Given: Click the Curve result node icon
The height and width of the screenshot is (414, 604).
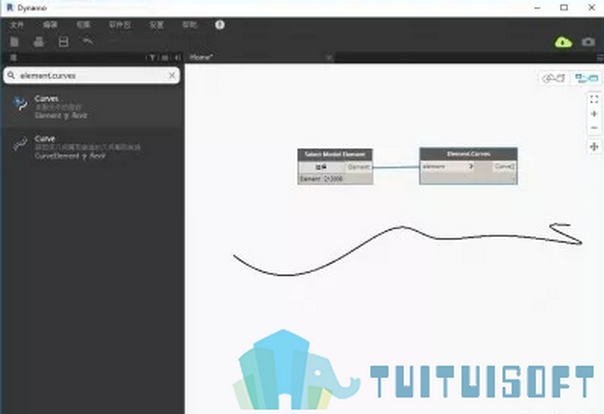Looking at the screenshot, I should point(20,144).
